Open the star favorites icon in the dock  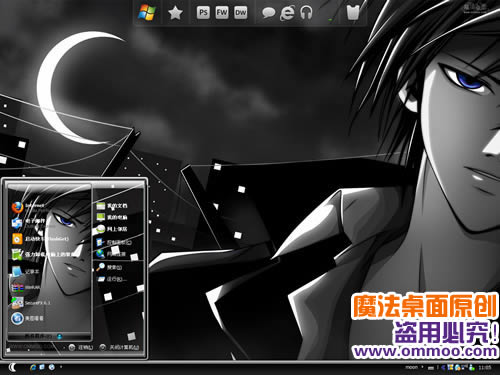[x=175, y=13]
